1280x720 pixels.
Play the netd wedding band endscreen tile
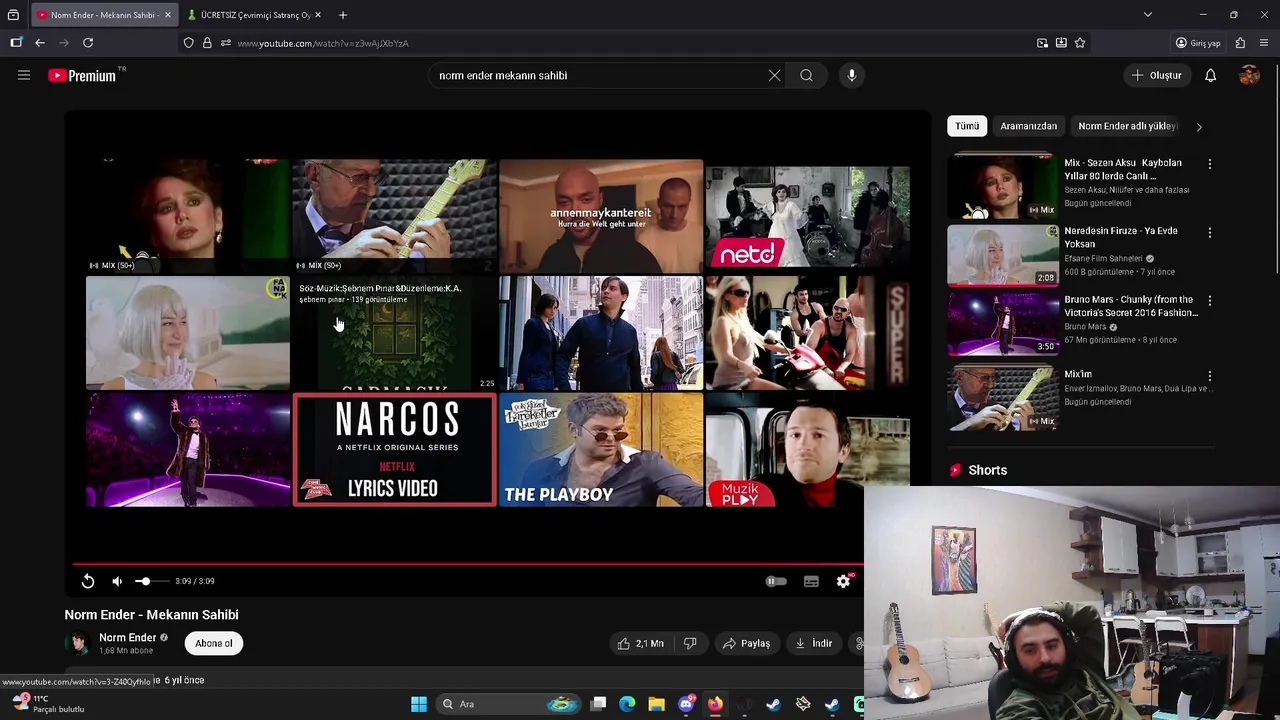pos(808,215)
